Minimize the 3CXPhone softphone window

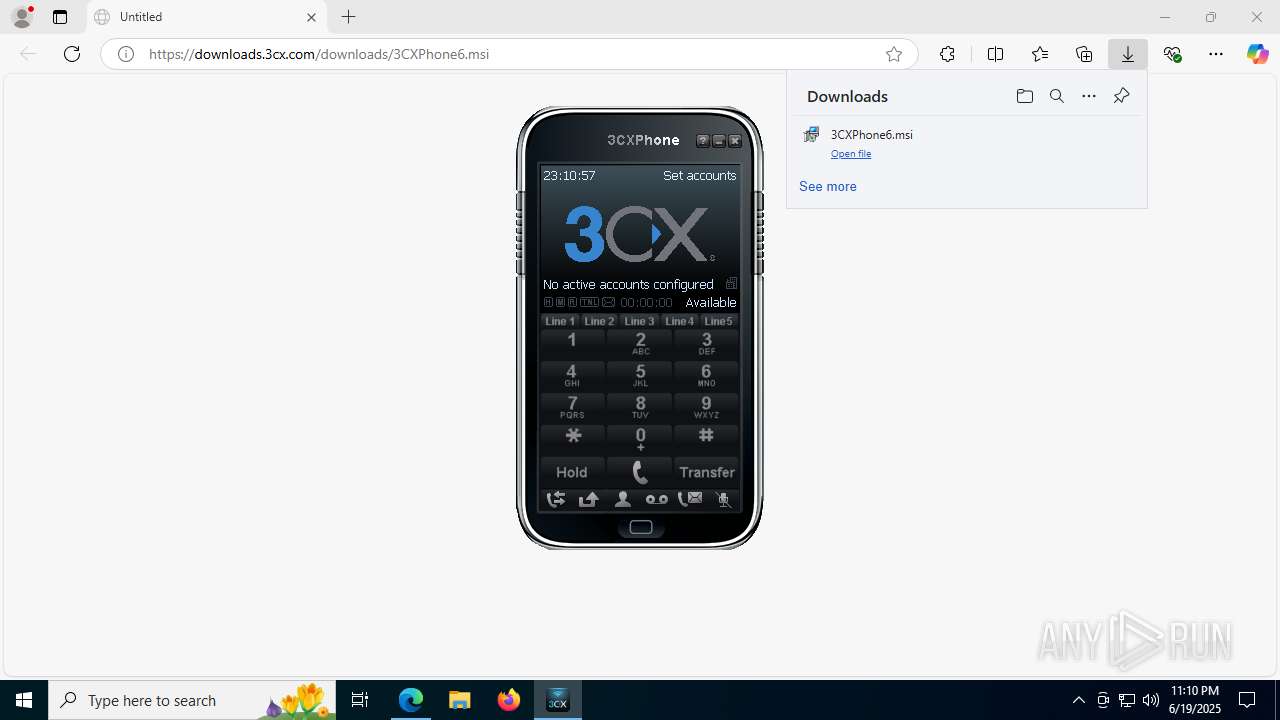pyautogui.click(x=719, y=141)
